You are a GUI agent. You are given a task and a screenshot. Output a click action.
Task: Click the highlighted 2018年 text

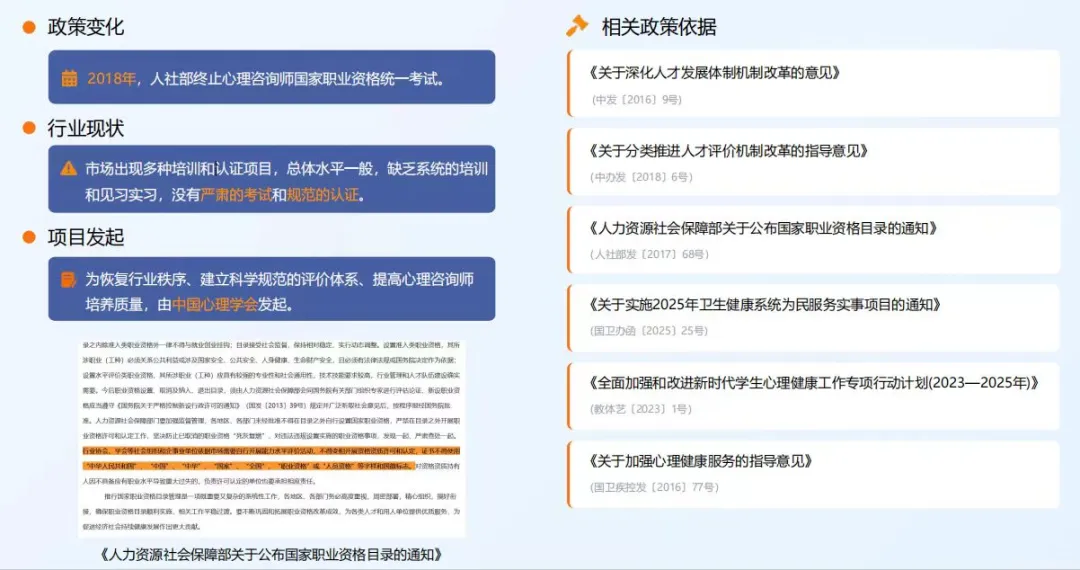click(112, 78)
